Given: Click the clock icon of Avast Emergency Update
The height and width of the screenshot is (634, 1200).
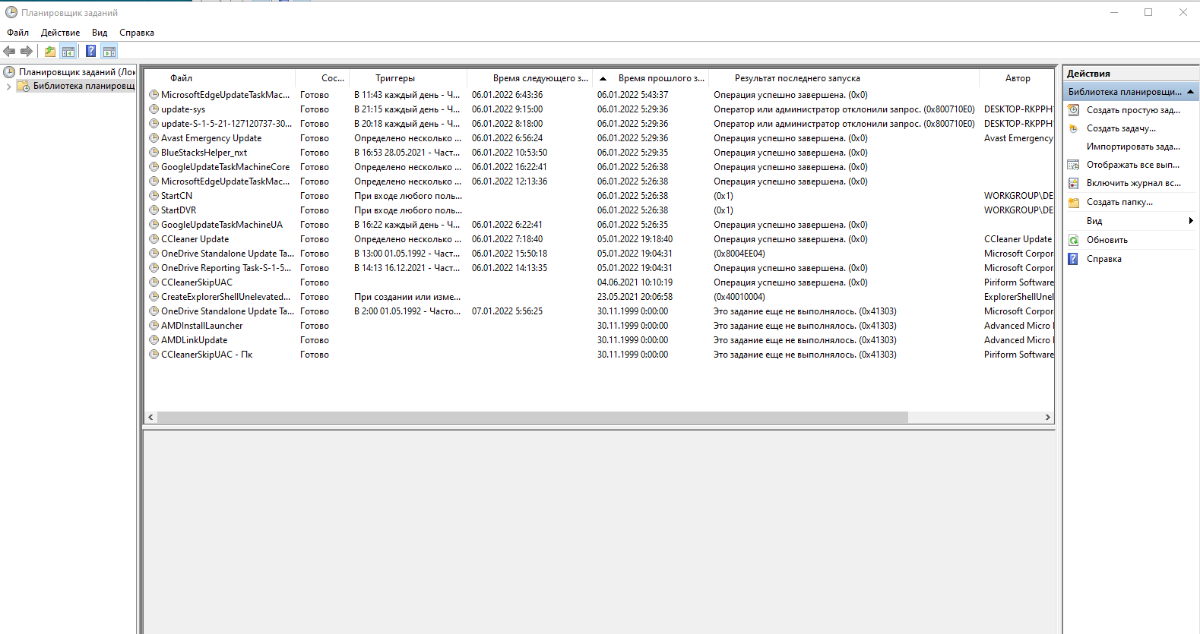Looking at the screenshot, I should [154, 138].
